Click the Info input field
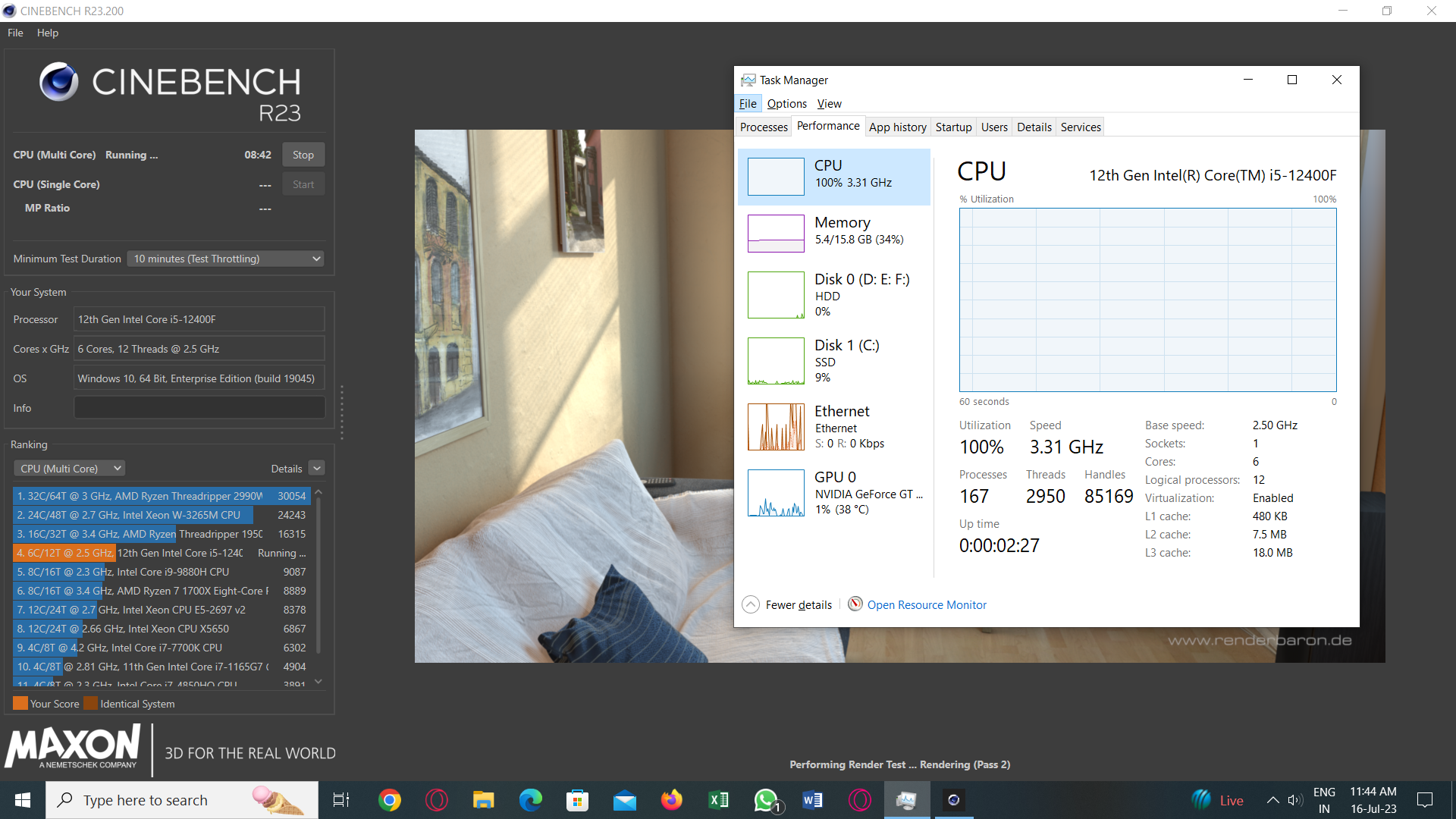Screen dimensions: 1456x819 [199, 408]
